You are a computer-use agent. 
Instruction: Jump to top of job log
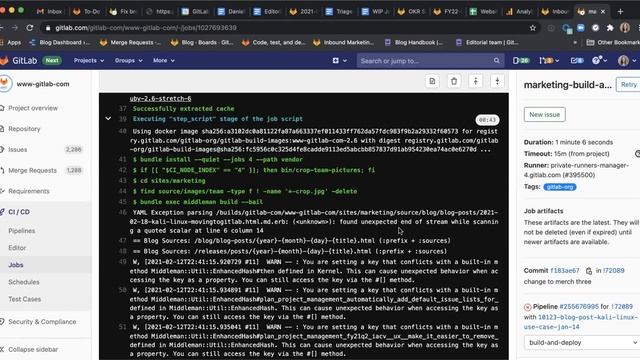(x=476, y=81)
